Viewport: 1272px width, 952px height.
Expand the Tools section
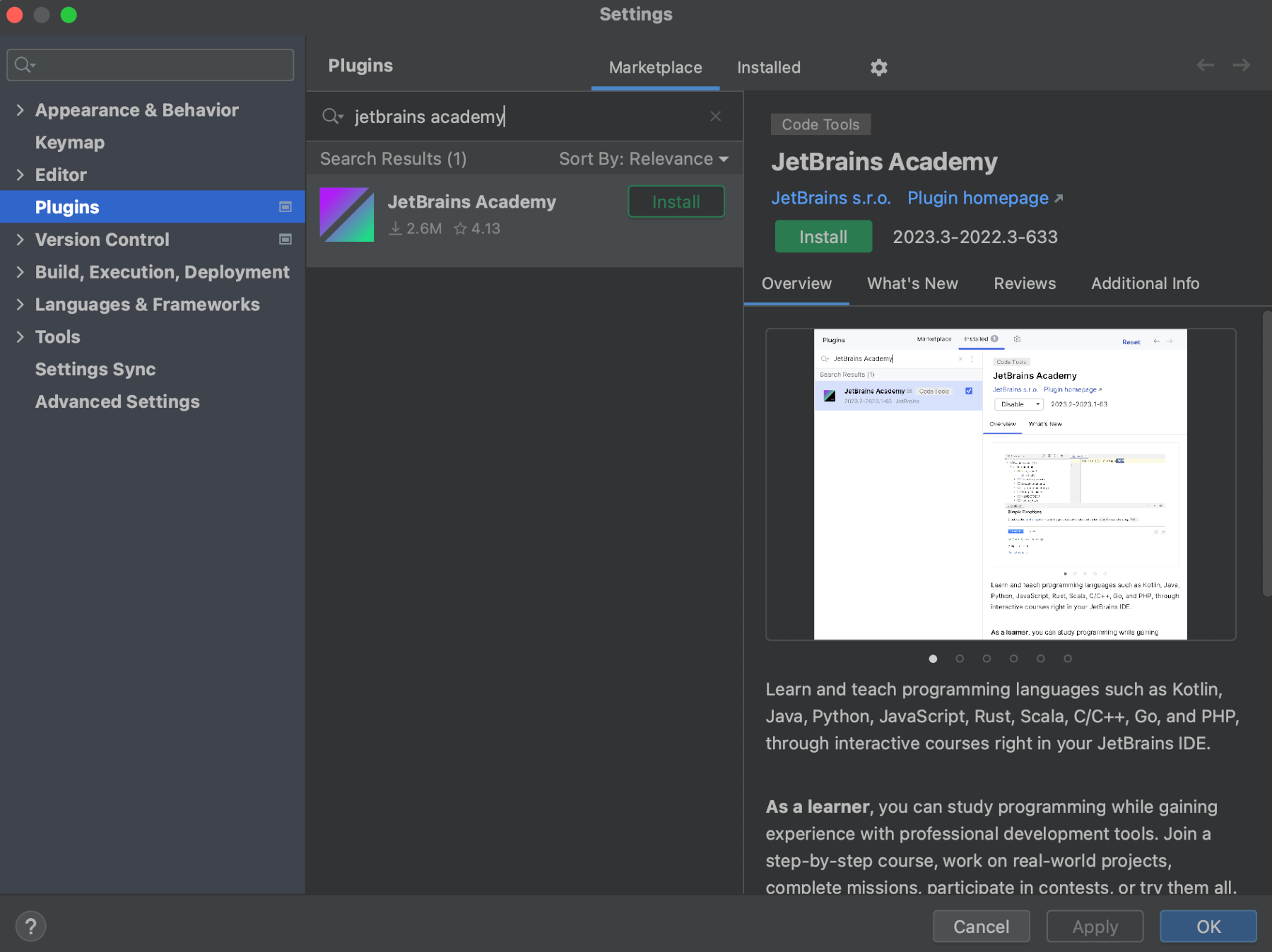20,336
